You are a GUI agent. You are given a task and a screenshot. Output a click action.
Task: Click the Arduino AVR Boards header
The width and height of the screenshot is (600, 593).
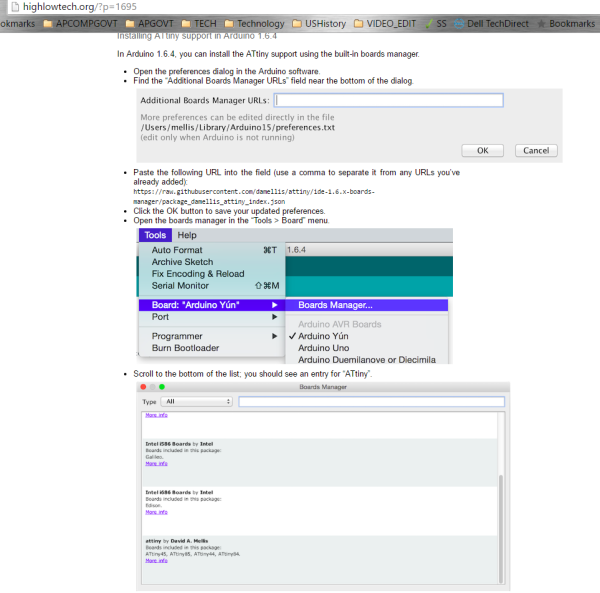tap(340, 324)
